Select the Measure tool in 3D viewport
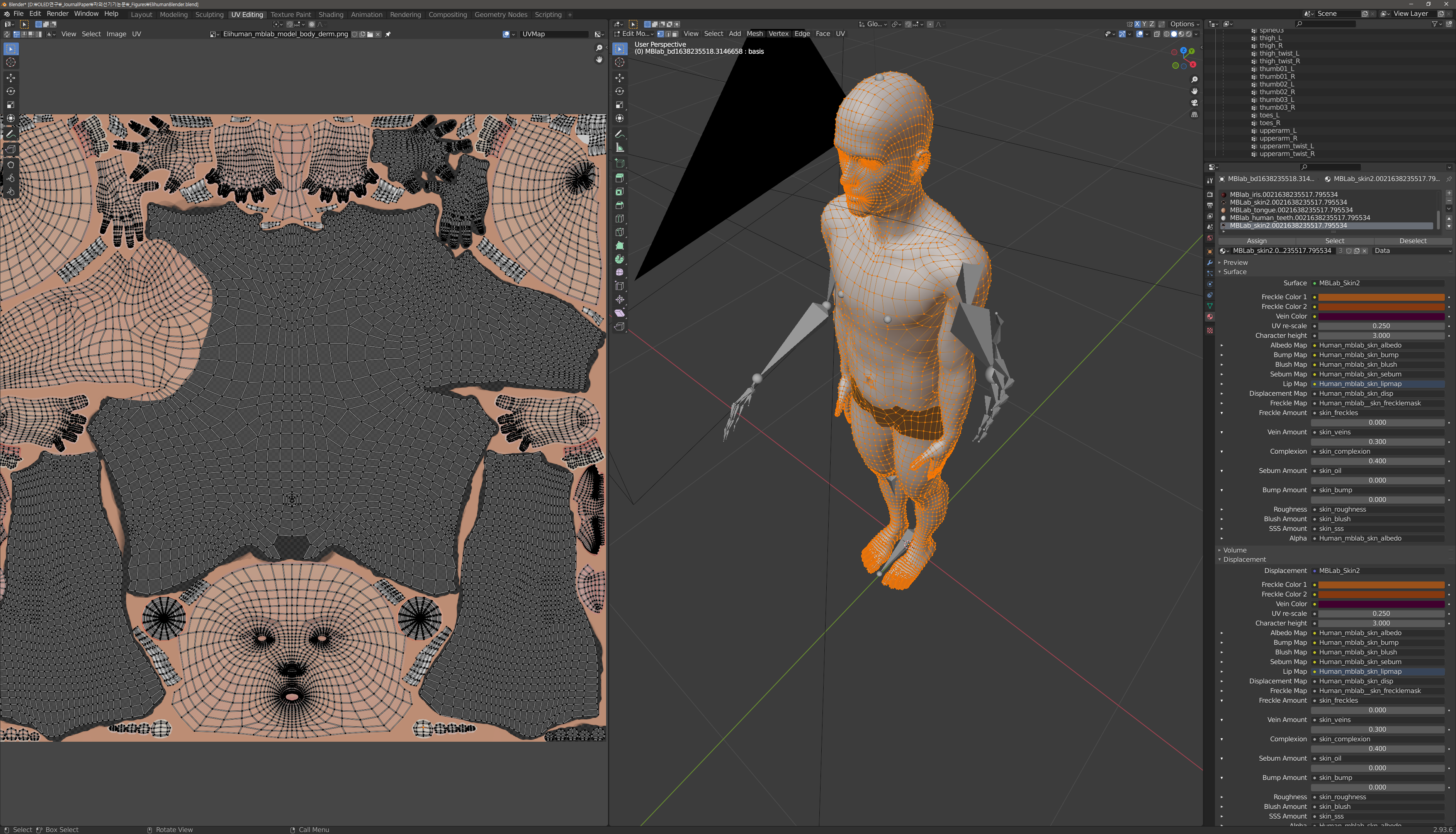The image size is (1456, 834). tap(619, 148)
